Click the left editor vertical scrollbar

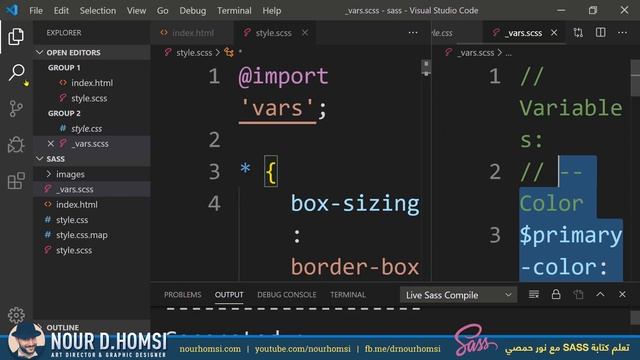426,68
